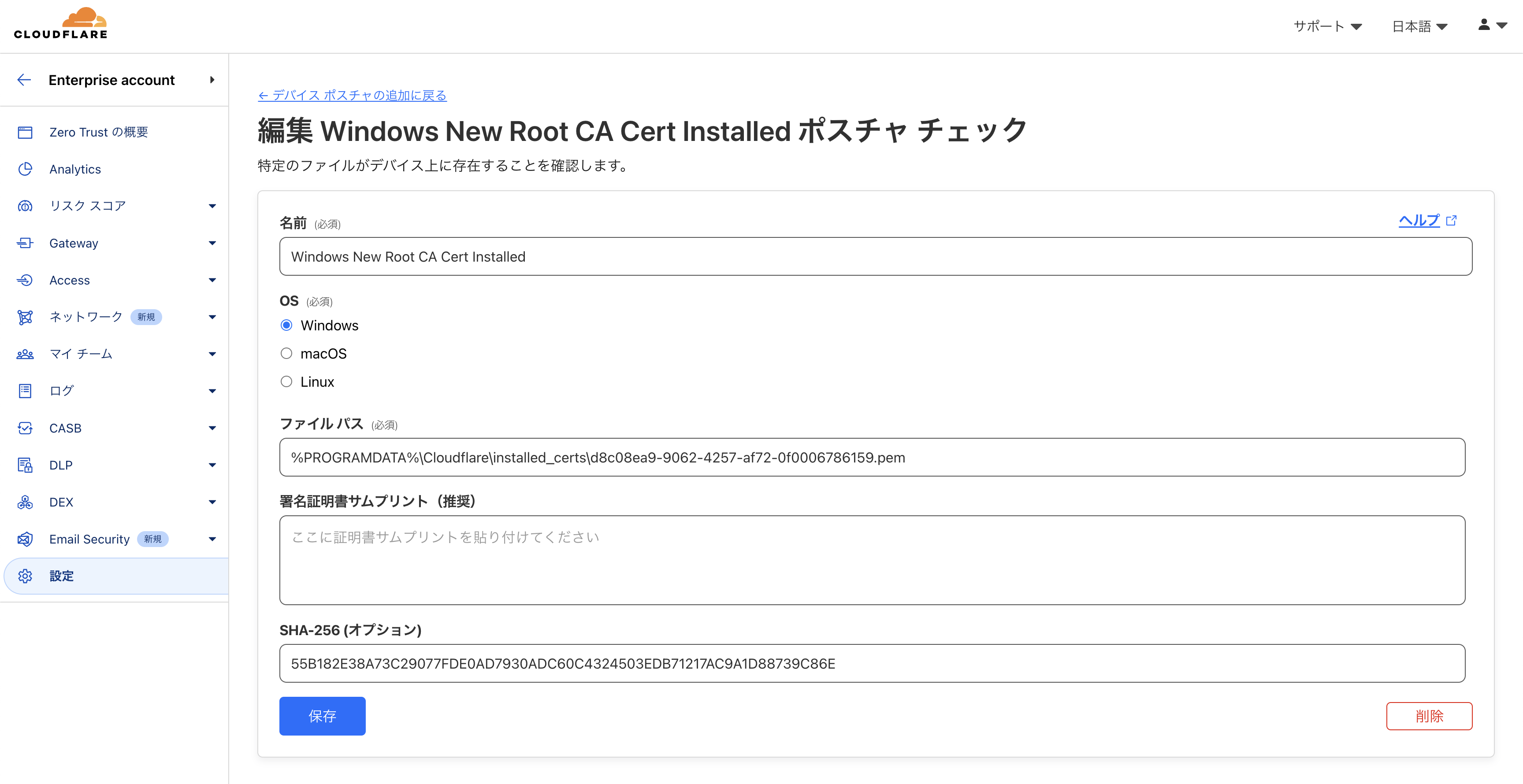Go to 設定 in the sidebar
This screenshot has height=784, width=1523.
(62, 576)
